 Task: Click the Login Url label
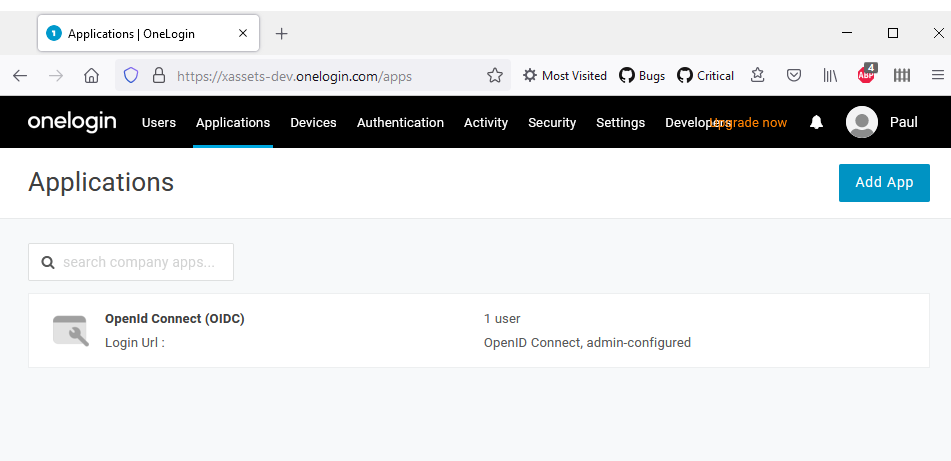pos(135,343)
